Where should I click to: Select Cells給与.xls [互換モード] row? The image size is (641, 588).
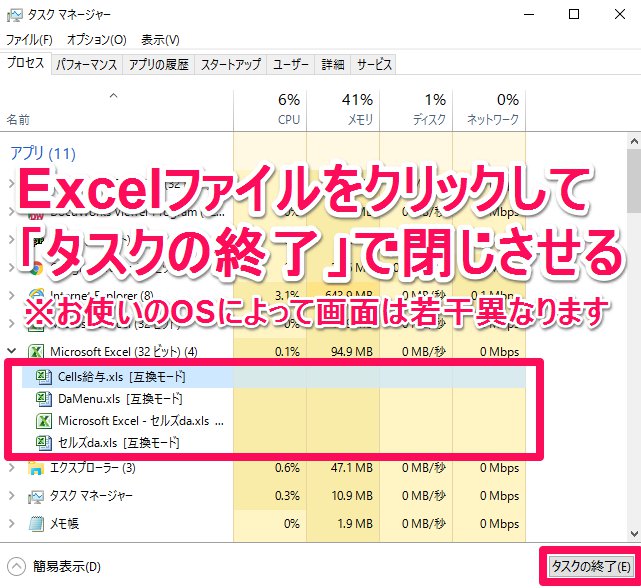(273, 377)
